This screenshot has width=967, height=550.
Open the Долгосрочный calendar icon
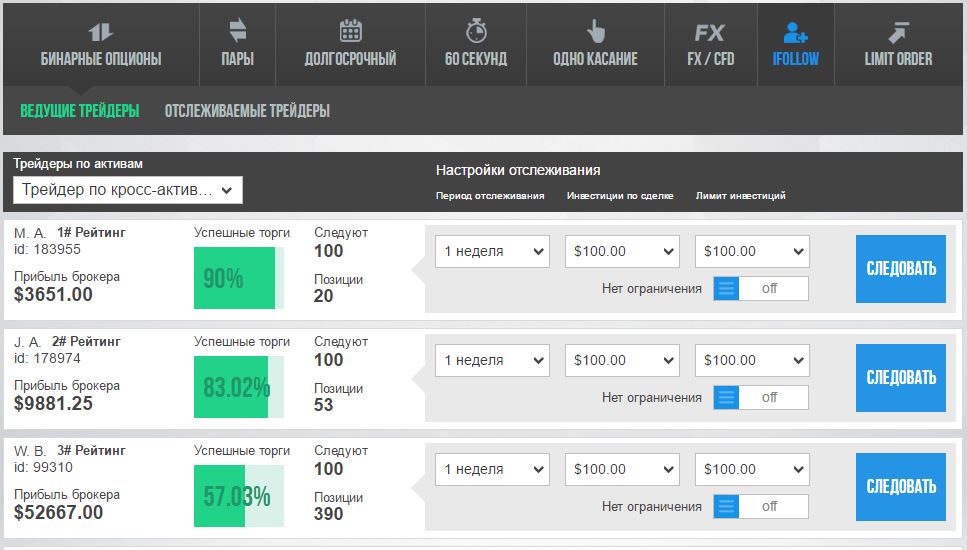(x=350, y=30)
